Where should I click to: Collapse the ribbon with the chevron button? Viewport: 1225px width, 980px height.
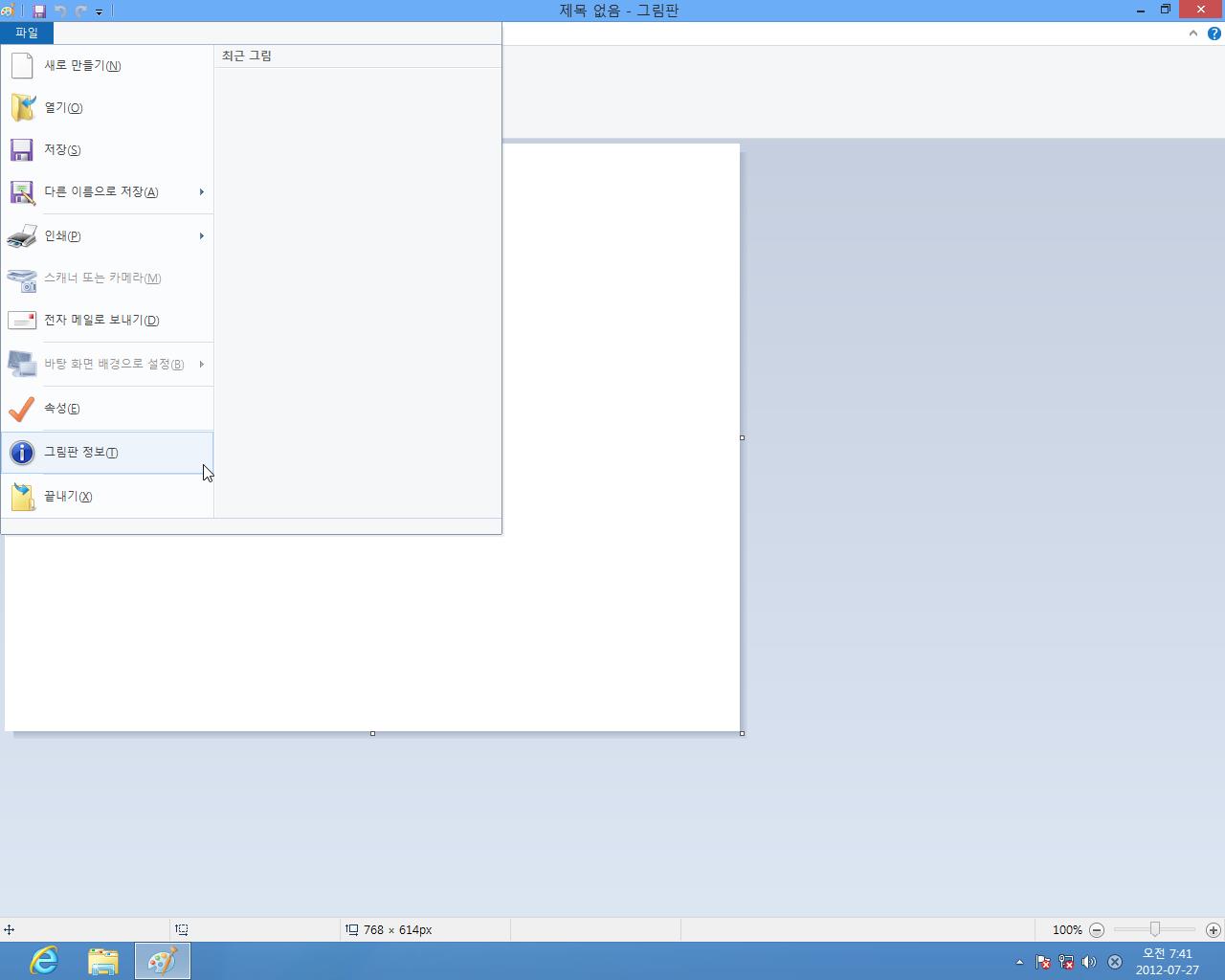coord(1193,33)
